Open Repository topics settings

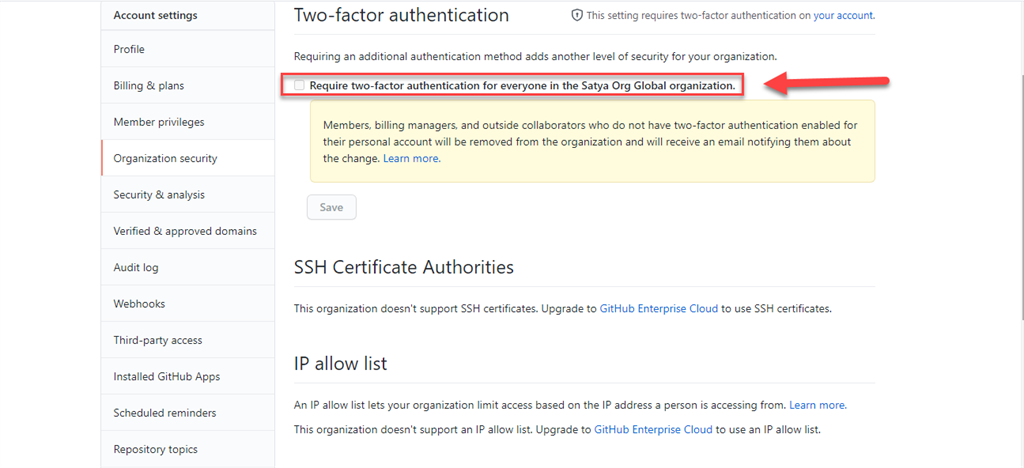187,450
